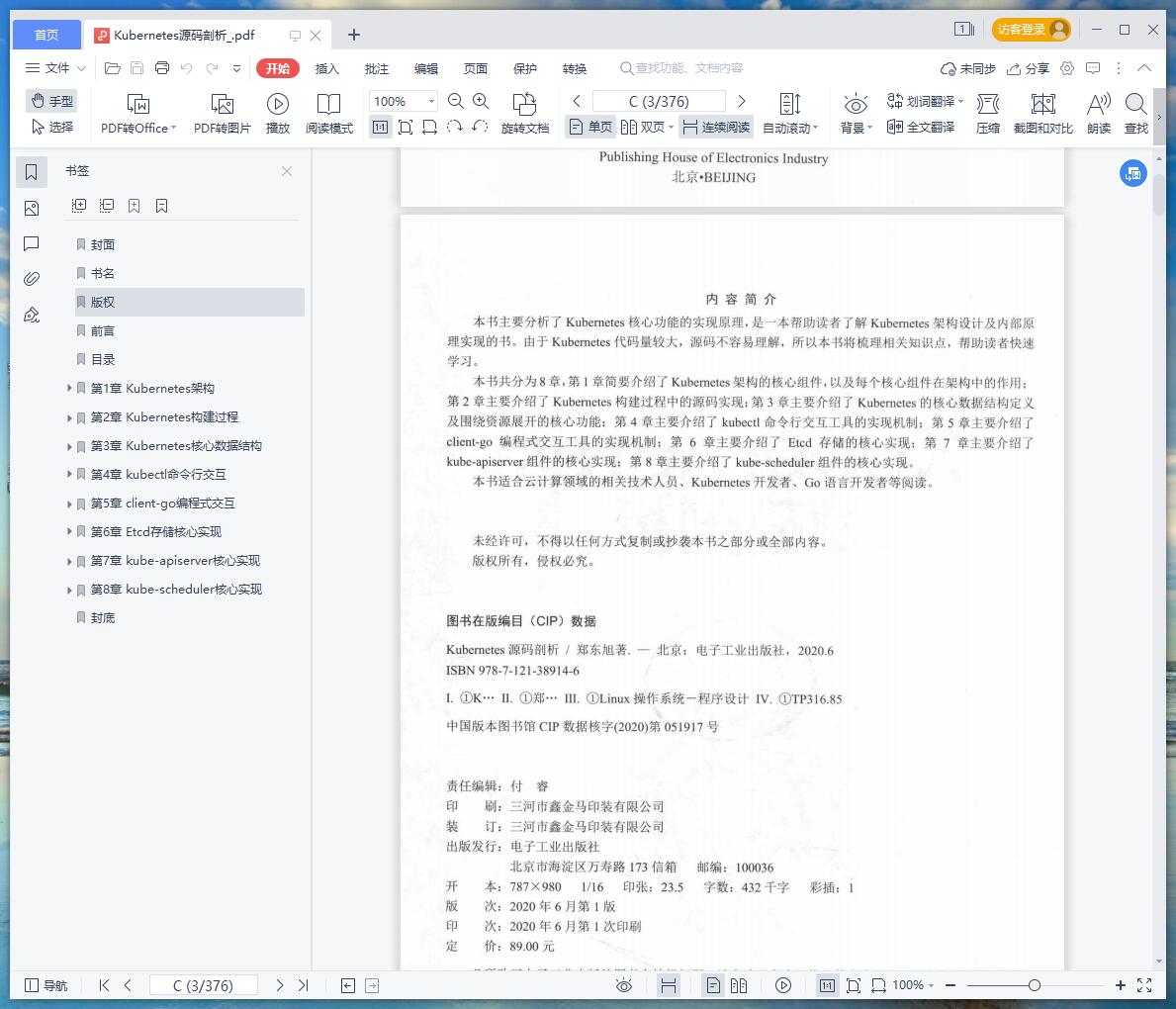Convert document with PDF转图片

click(x=222, y=114)
